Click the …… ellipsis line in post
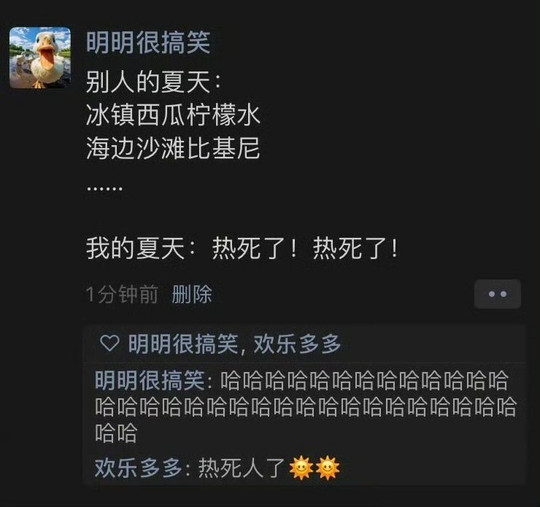 coord(104,189)
